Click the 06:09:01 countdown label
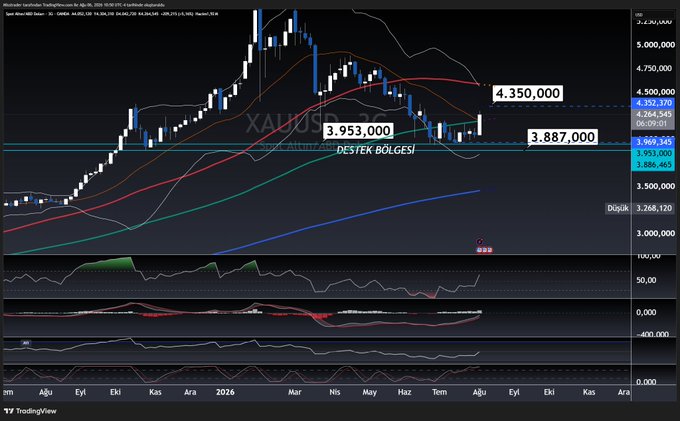The image size is (680, 421). pos(653,124)
